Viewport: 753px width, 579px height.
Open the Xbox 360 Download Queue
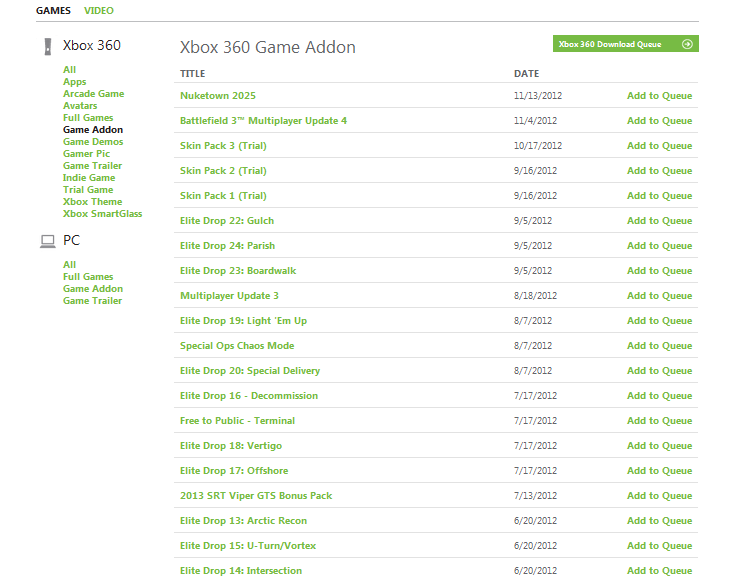[625, 44]
